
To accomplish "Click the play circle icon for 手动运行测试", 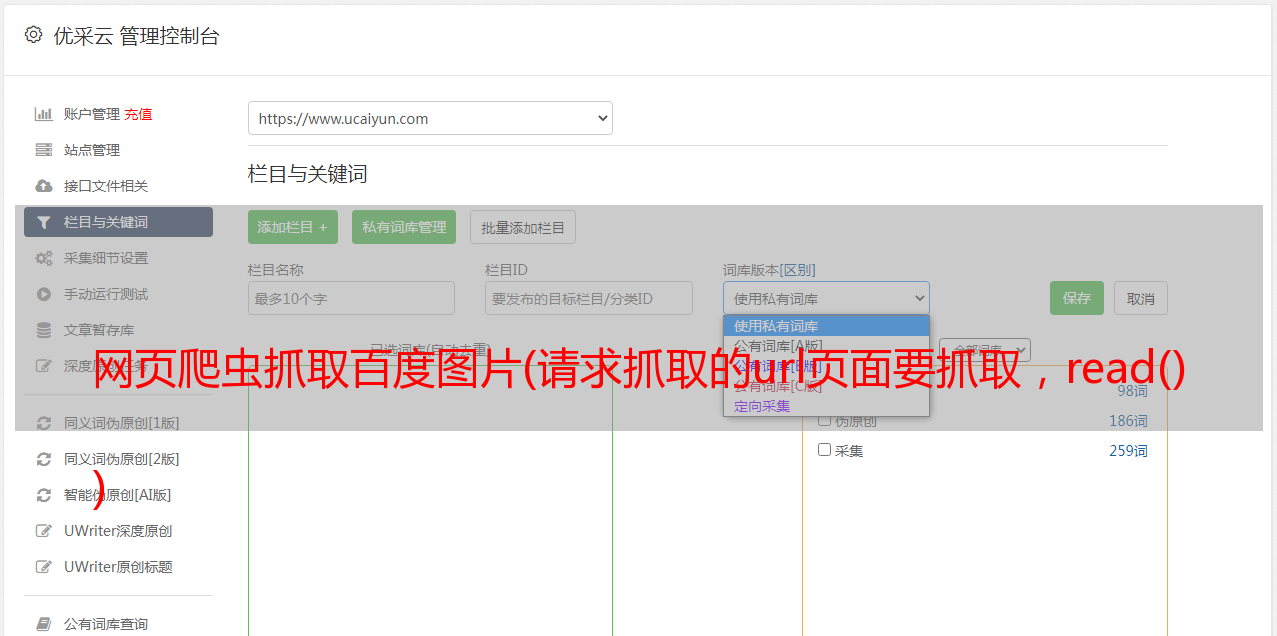I will pyautogui.click(x=43, y=294).
